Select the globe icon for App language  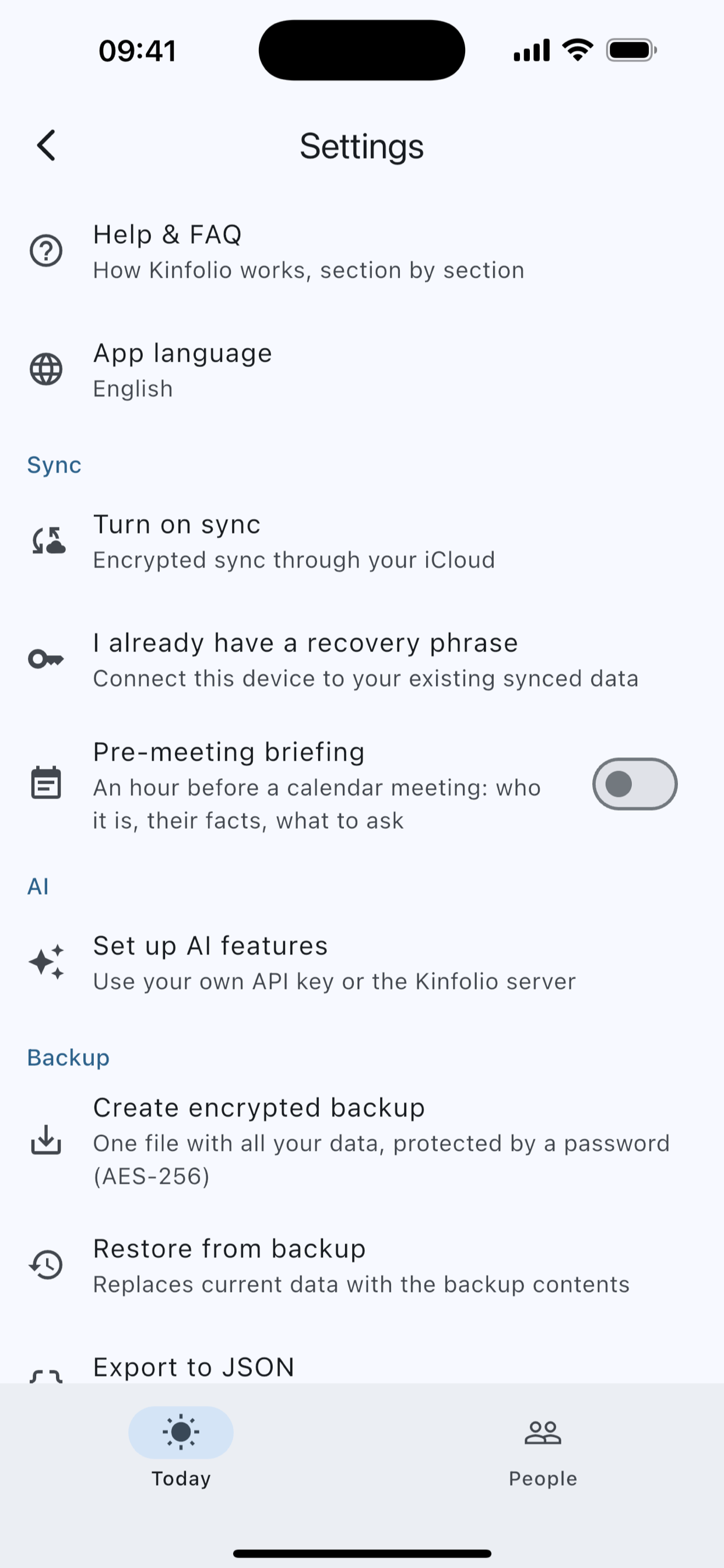click(46, 369)
